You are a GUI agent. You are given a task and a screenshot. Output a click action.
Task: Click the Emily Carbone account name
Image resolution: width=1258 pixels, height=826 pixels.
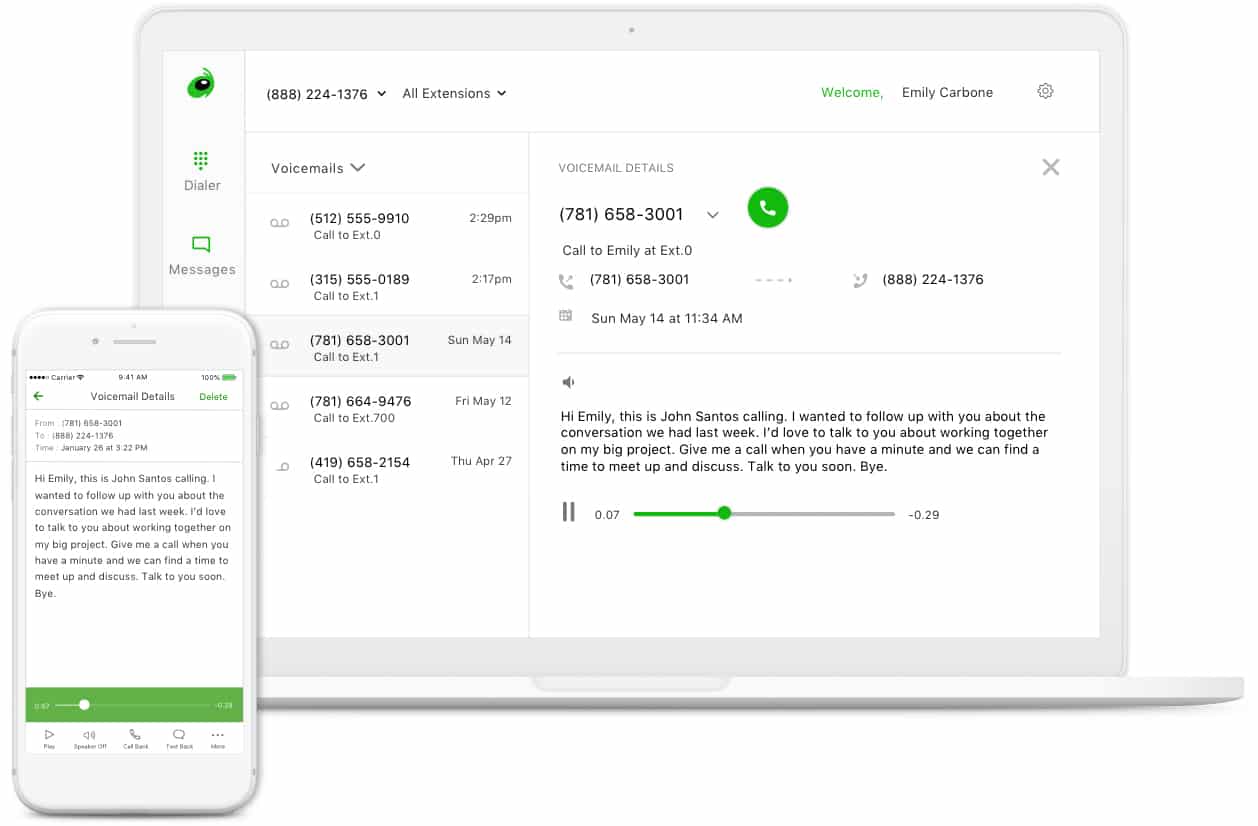(x=947, y=92)
